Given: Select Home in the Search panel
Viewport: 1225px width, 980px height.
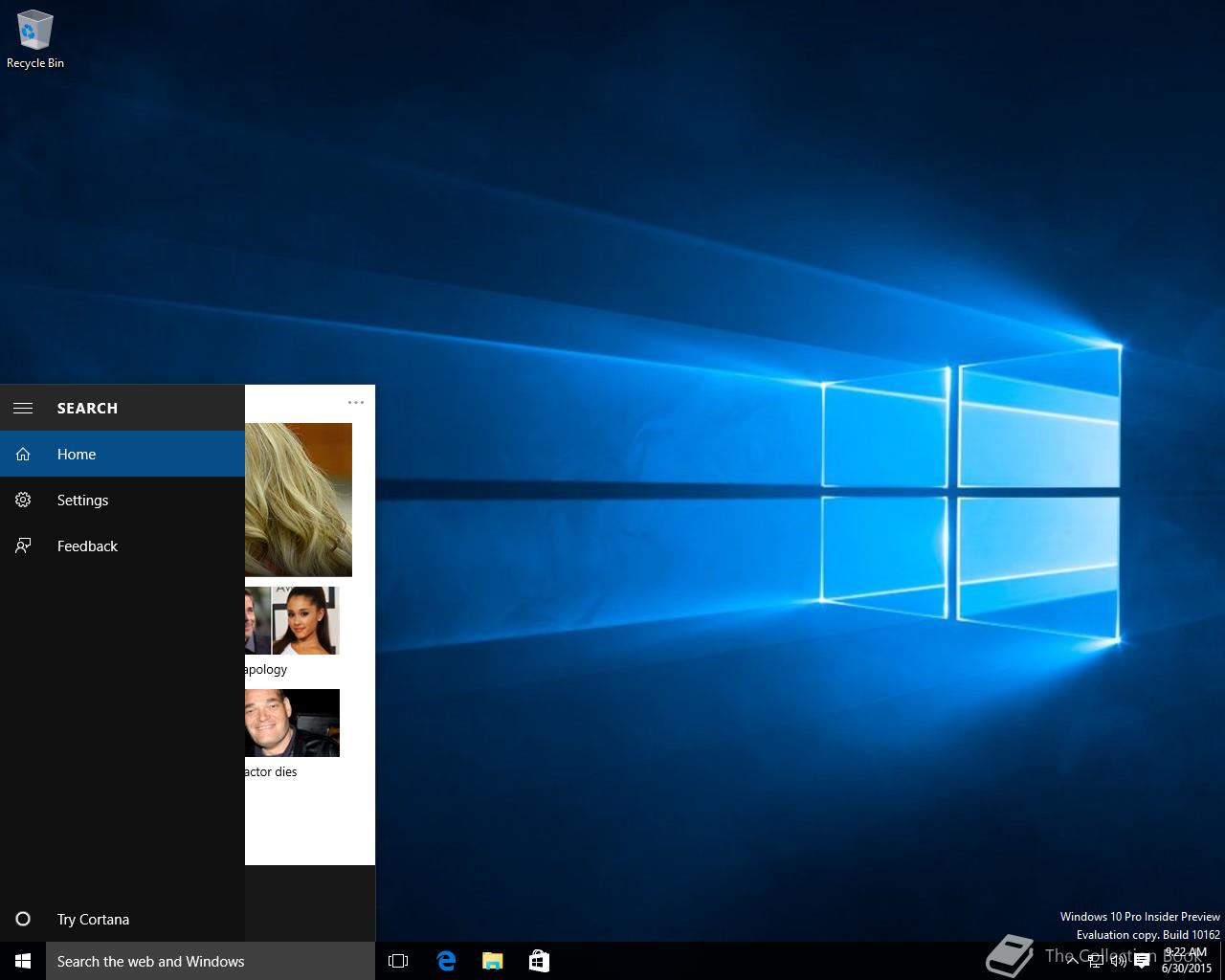Looking at the screenshot, I should [x=122, y=454].
